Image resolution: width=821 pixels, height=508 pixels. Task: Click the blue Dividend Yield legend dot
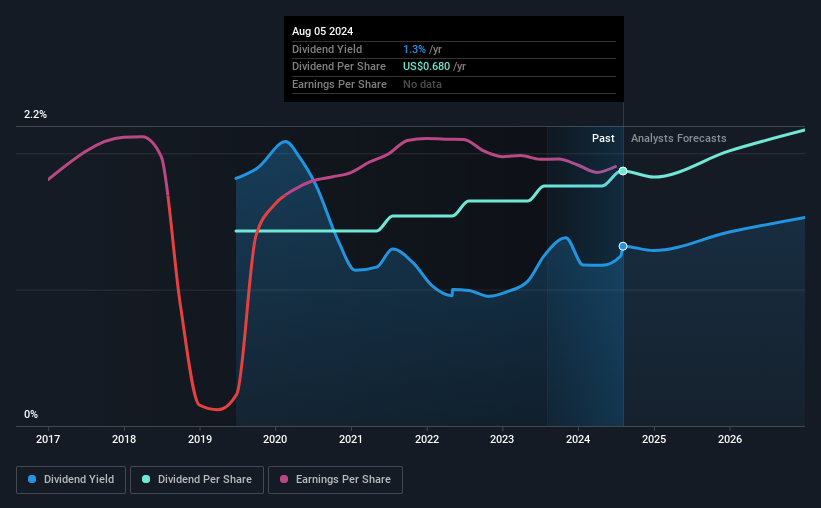coord(32,479)
